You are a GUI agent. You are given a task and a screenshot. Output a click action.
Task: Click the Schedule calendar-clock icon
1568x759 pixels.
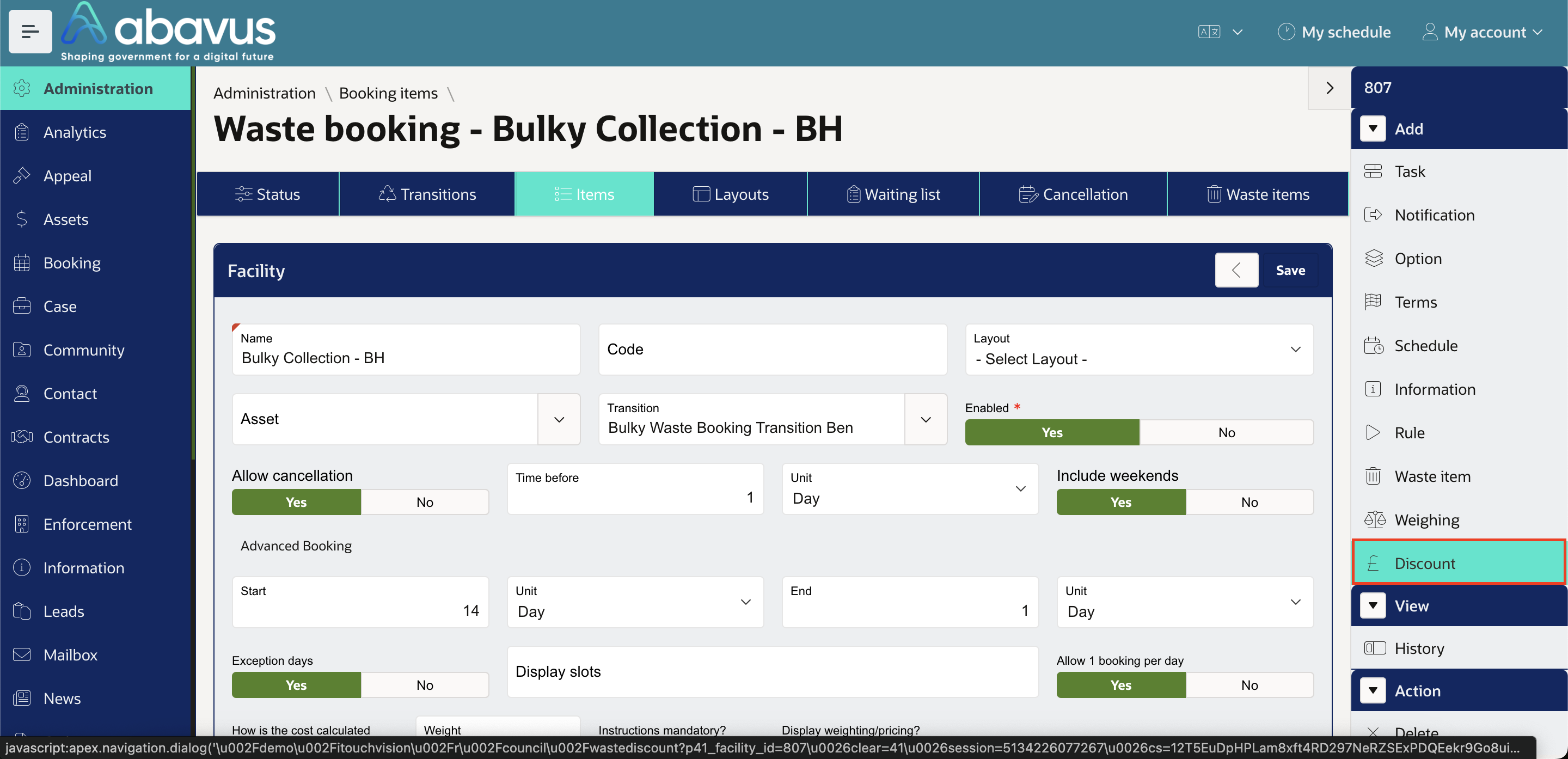click(1373, 346)
